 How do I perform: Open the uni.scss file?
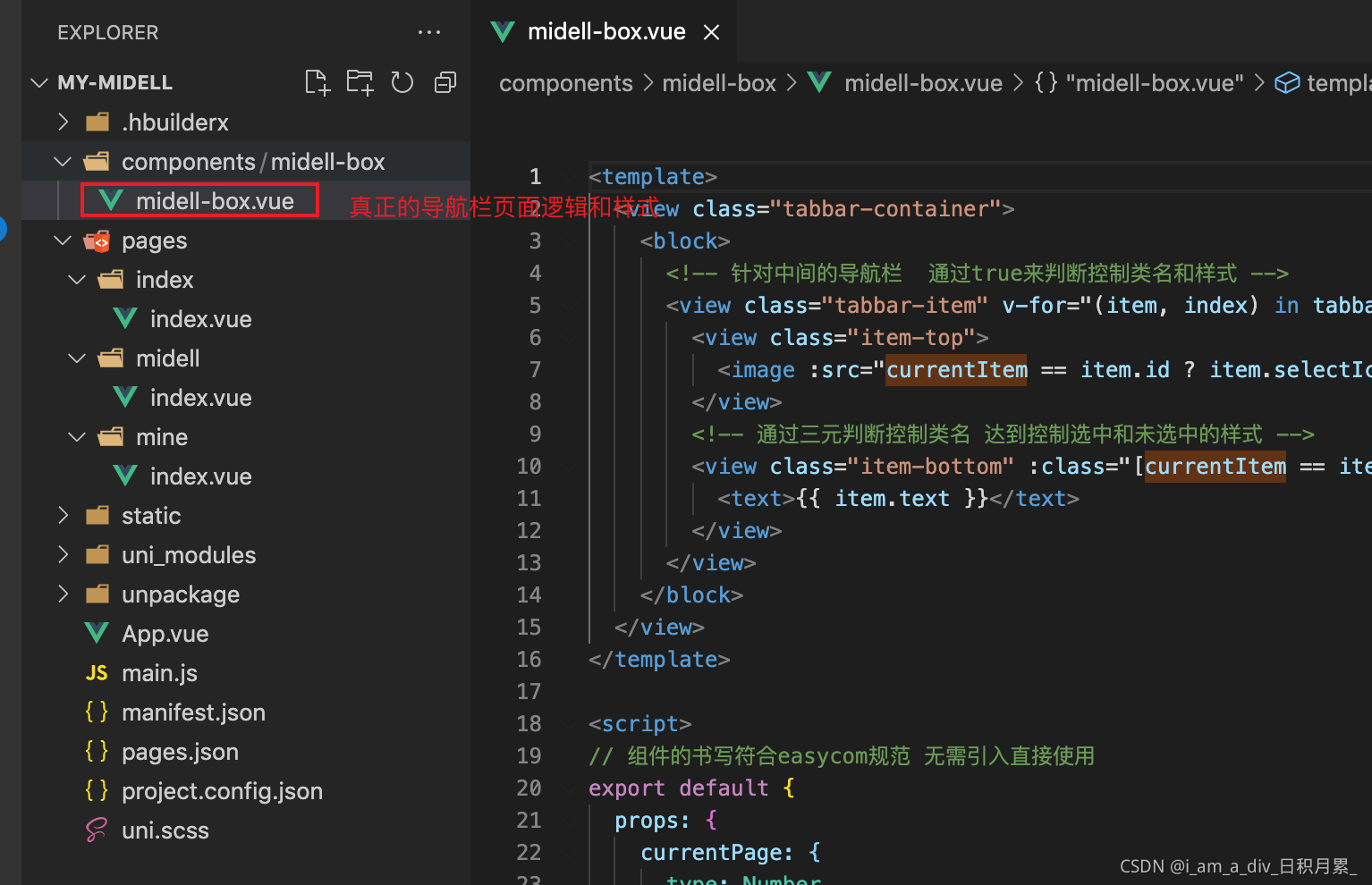[x=165, y=830]
